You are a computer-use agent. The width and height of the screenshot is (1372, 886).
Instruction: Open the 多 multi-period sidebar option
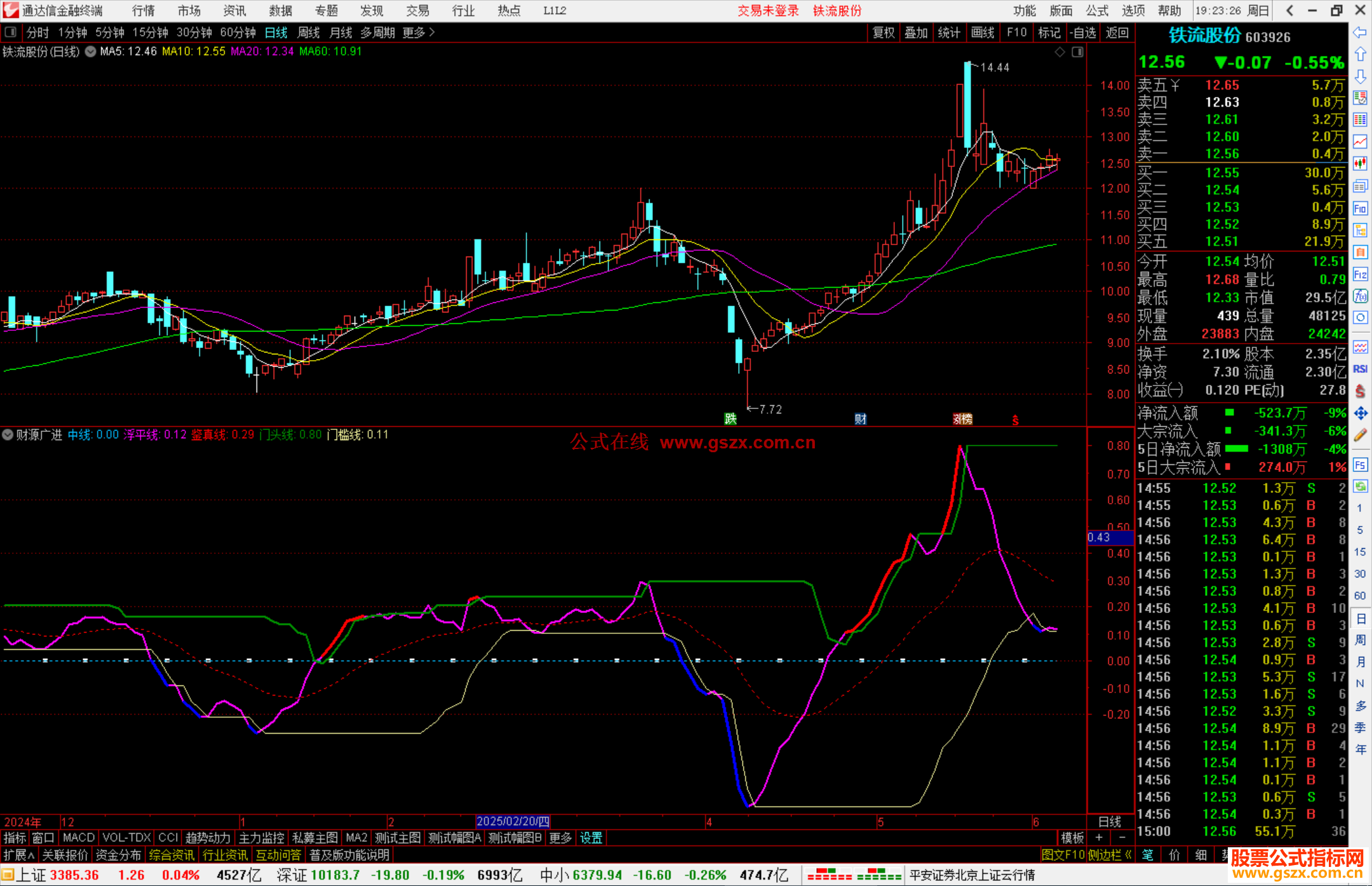point(1360,706)
